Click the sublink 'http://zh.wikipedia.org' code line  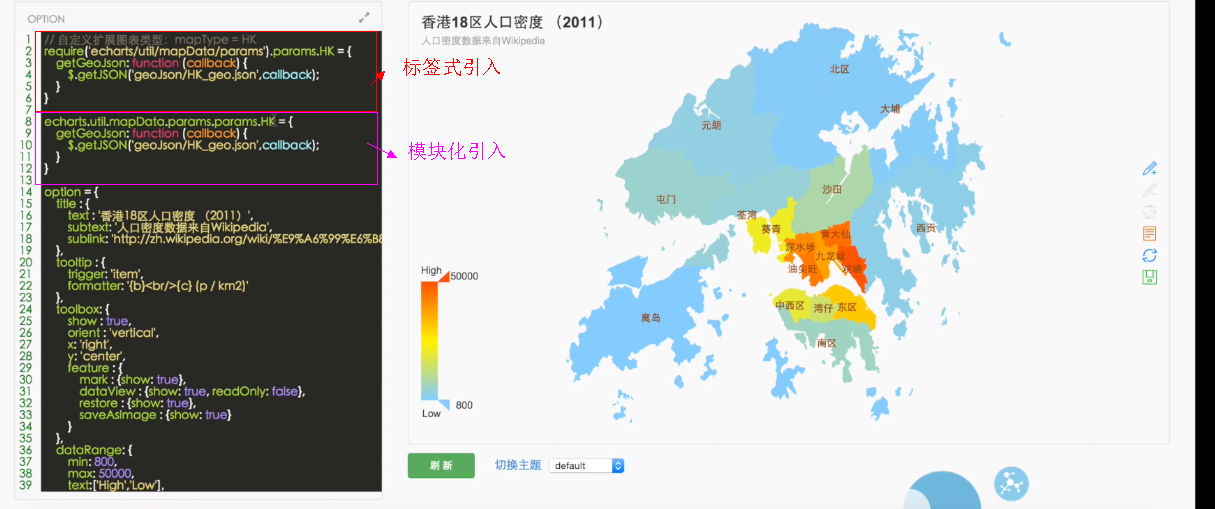point(225,239)
